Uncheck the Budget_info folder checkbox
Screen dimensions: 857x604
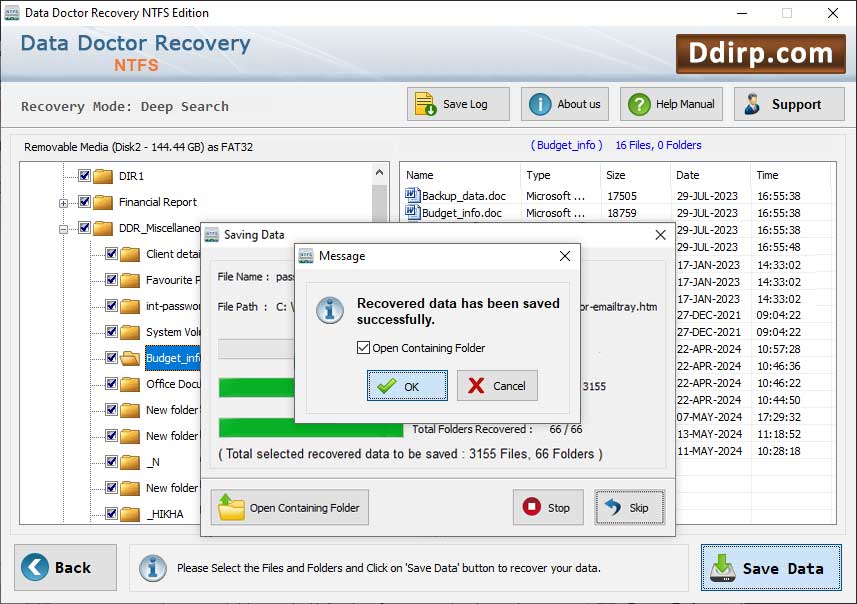pyautogui.click(x=111, y=357)
